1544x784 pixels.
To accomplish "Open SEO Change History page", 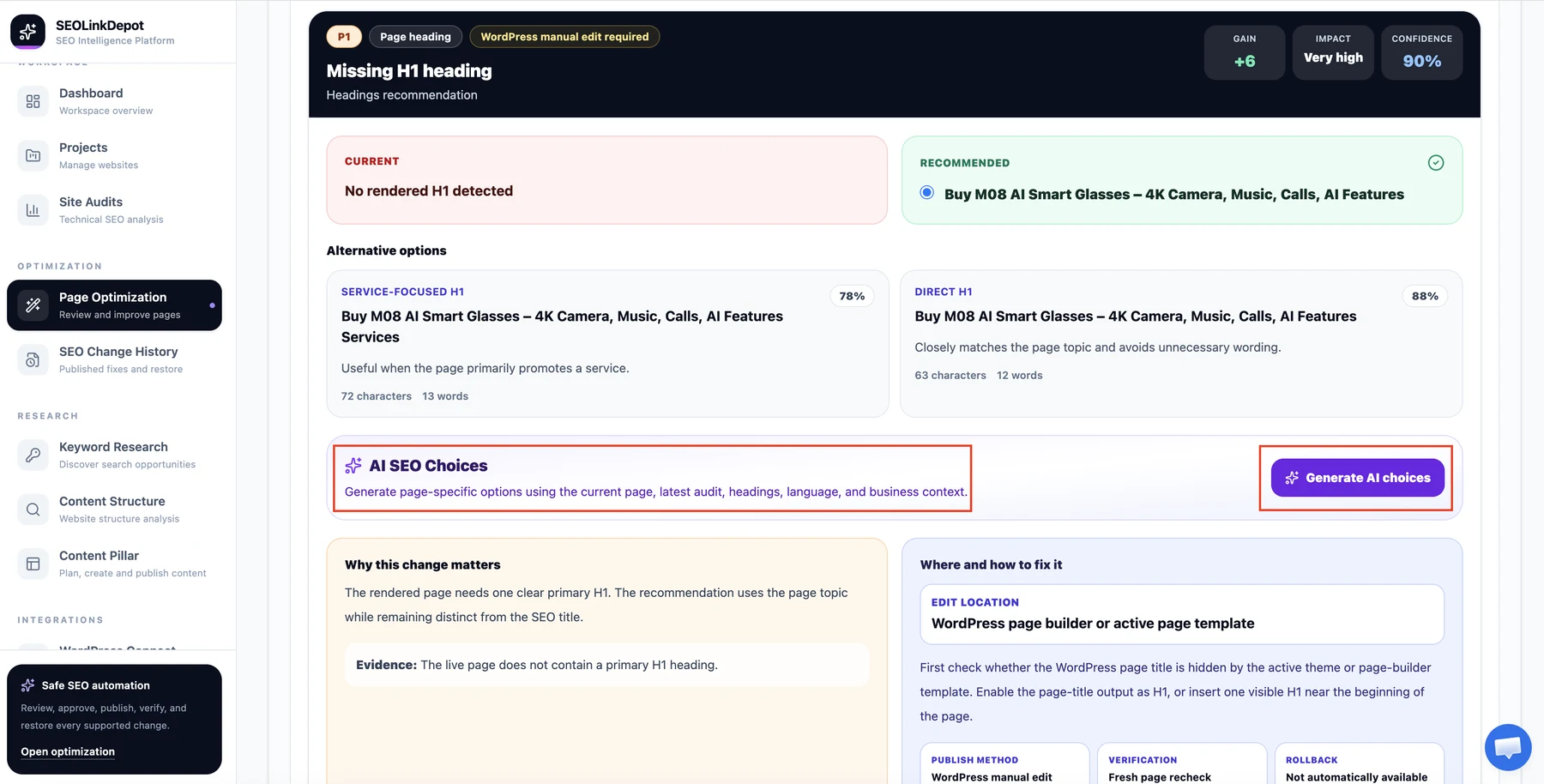I will pos(114,359).
